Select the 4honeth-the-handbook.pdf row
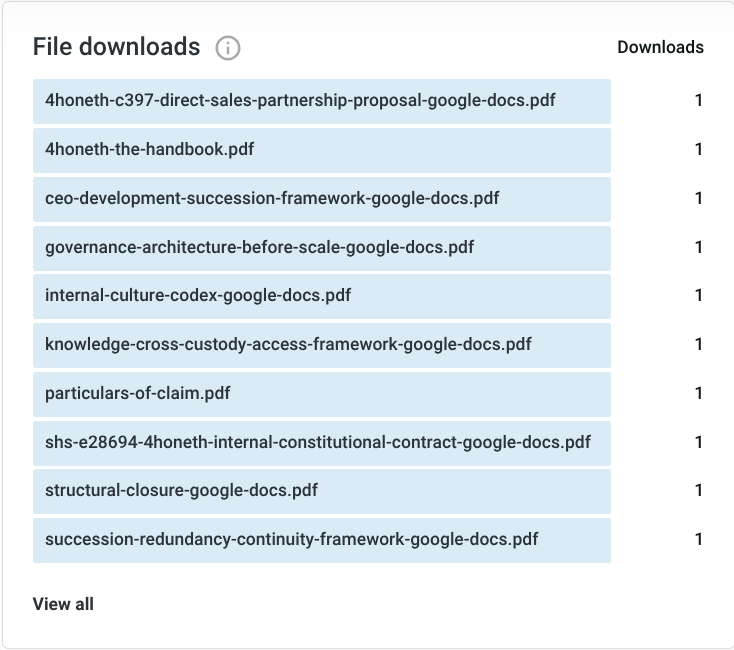This screenshot has width=734, height=650. tap(150, 150)
